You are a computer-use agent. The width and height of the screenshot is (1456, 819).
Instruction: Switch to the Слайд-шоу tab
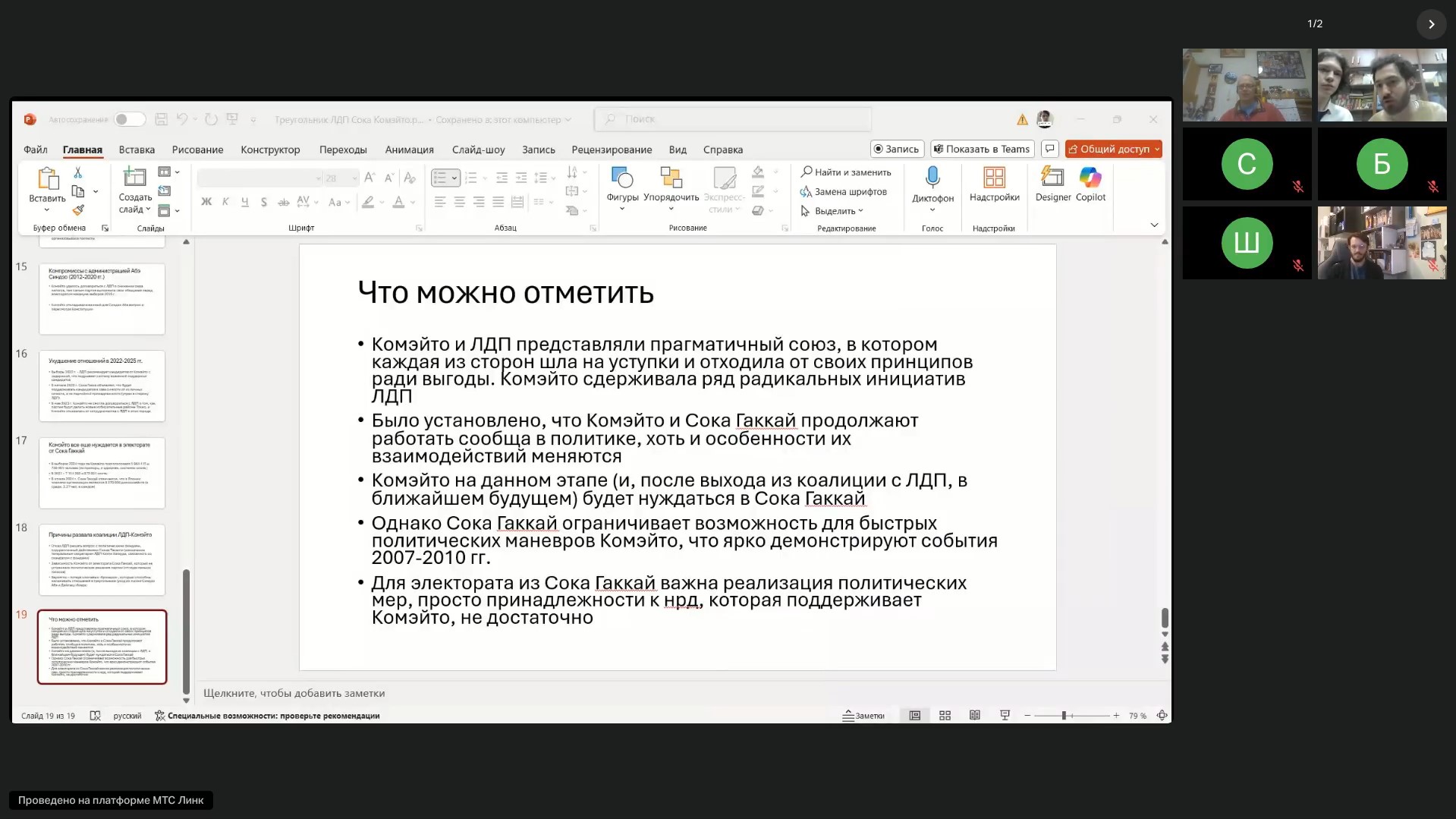pyautogui.click(x=478, y=150)
